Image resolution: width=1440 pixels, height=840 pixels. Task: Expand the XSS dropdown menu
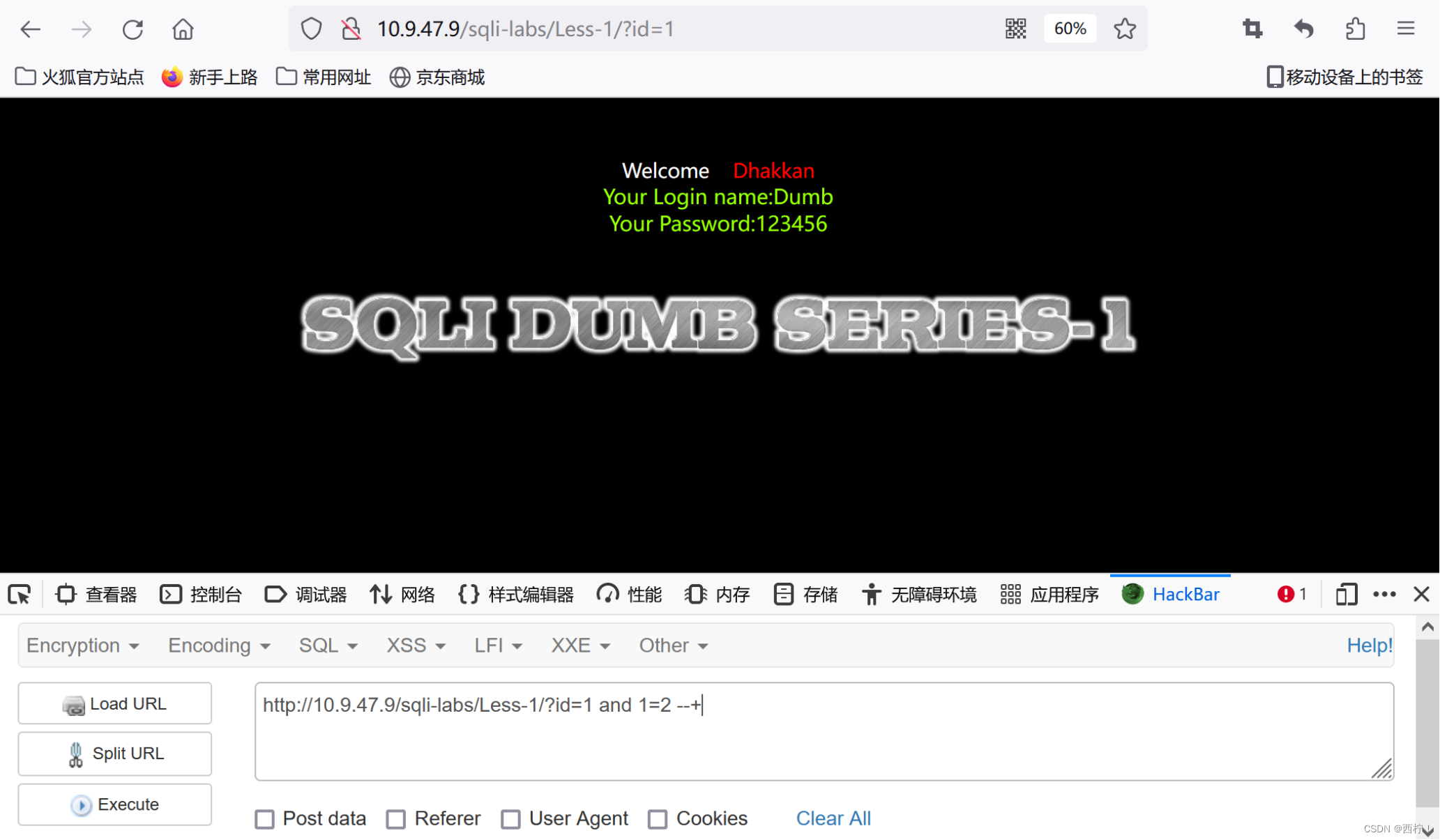point(416,646)
